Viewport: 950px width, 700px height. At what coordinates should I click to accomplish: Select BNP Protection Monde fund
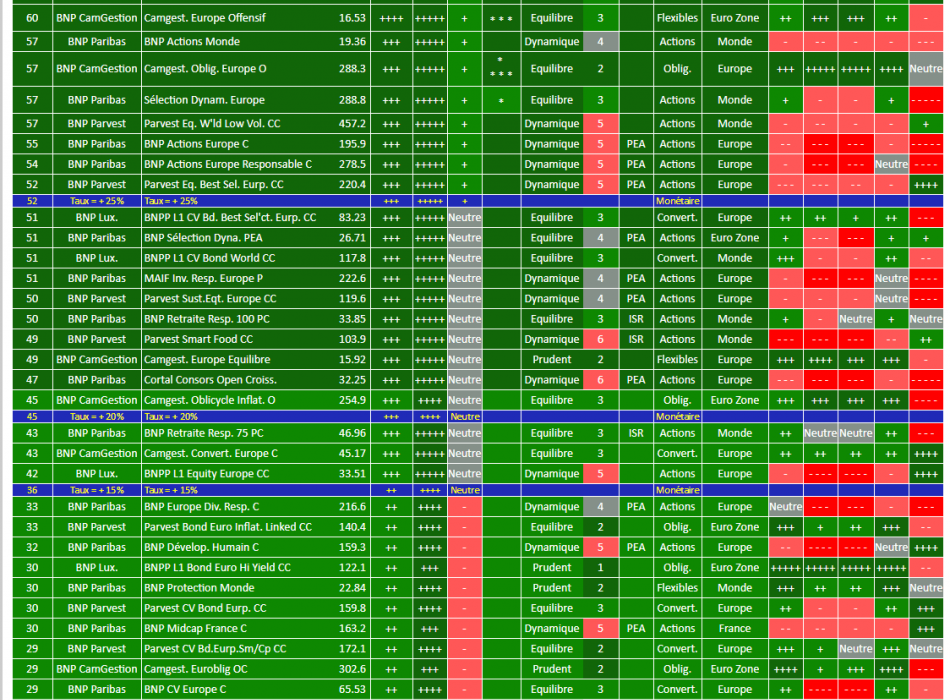(199, 588)
